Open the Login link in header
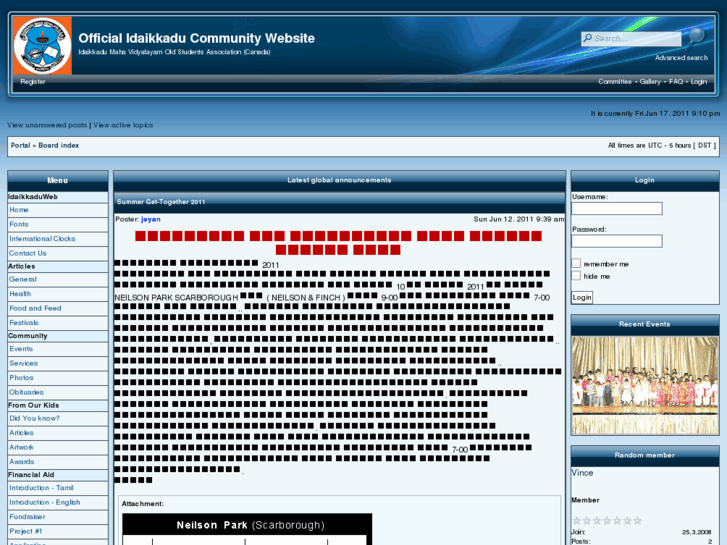 tap(699, 82)
